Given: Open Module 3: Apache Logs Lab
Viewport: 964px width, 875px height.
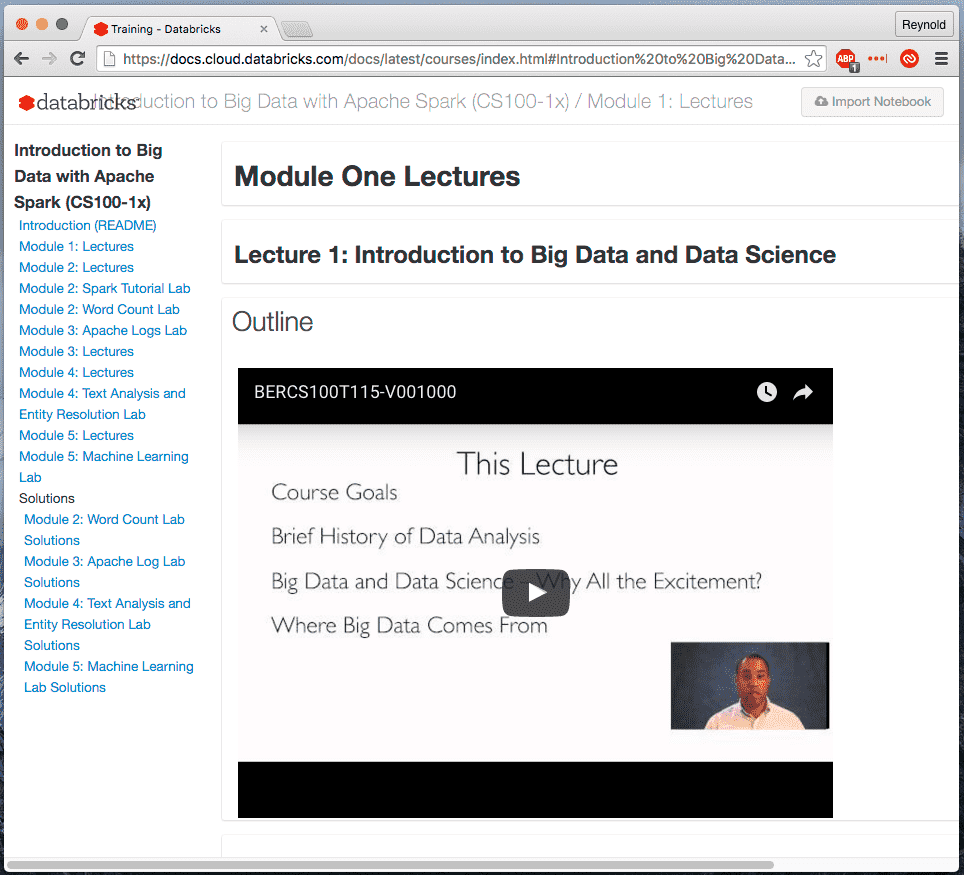Looking at the screenshot, I should [x=103, y=331].
